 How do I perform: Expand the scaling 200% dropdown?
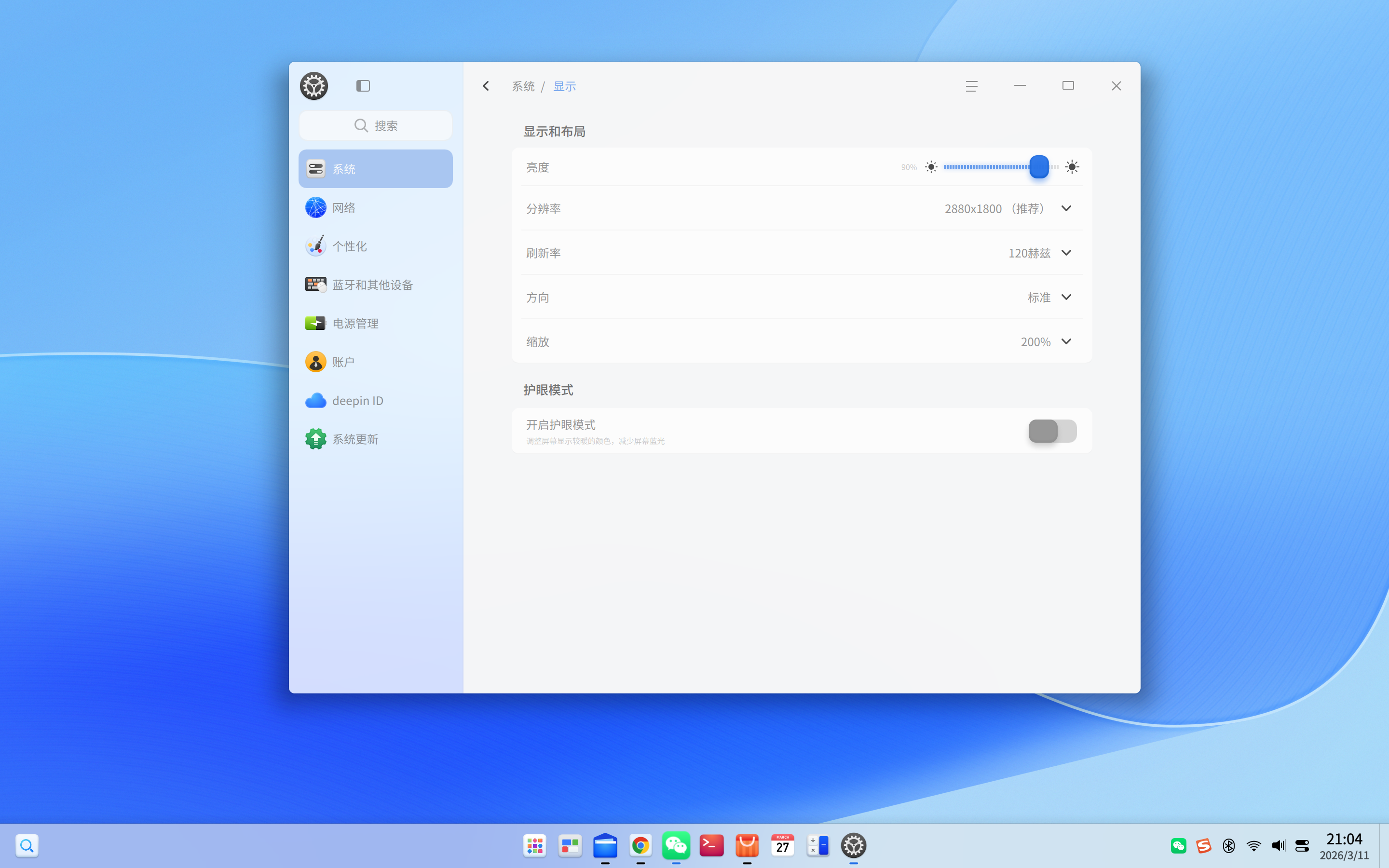[x=1066, y=341]
